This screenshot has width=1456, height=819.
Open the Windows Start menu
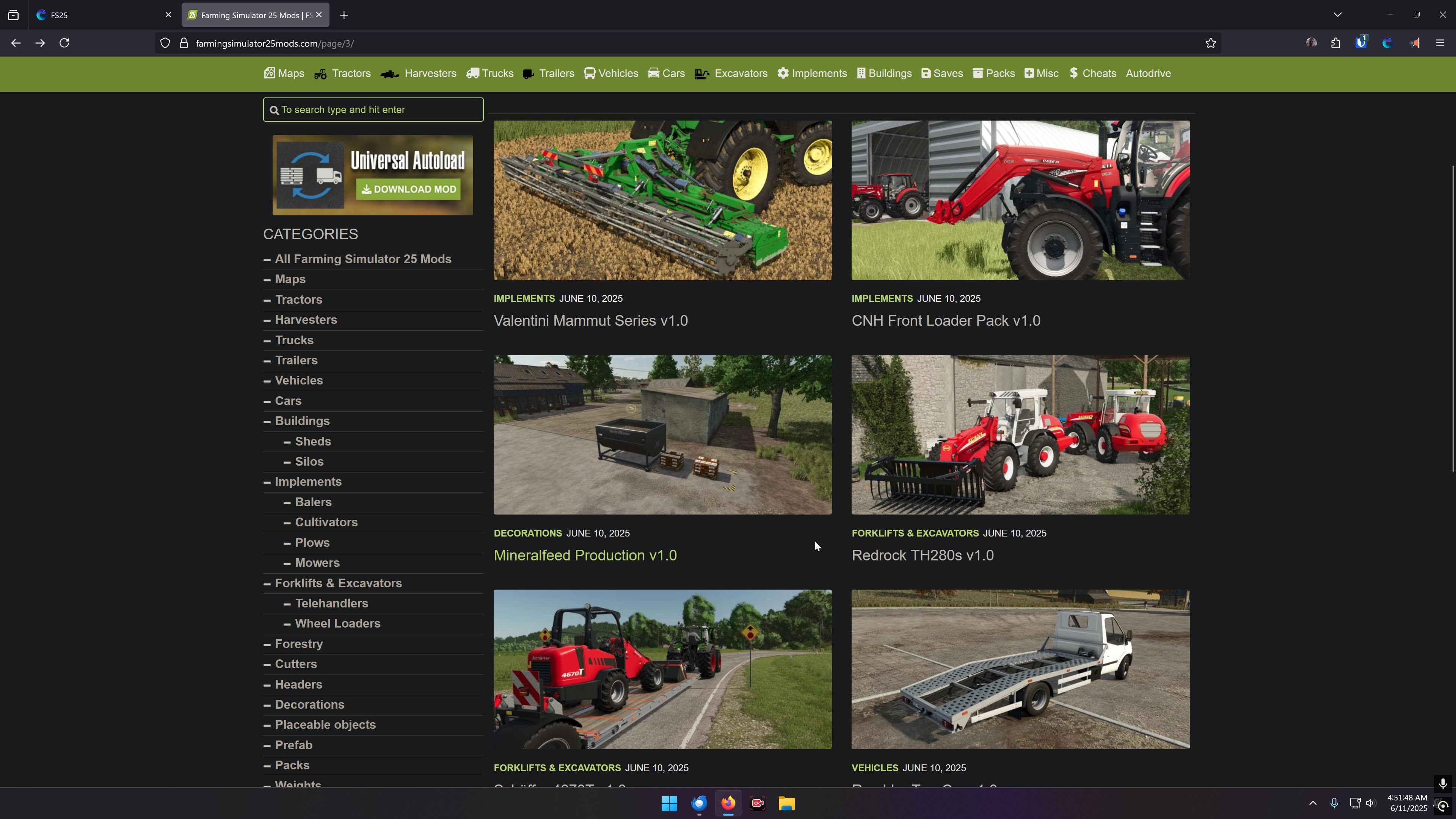pos(669,803)
